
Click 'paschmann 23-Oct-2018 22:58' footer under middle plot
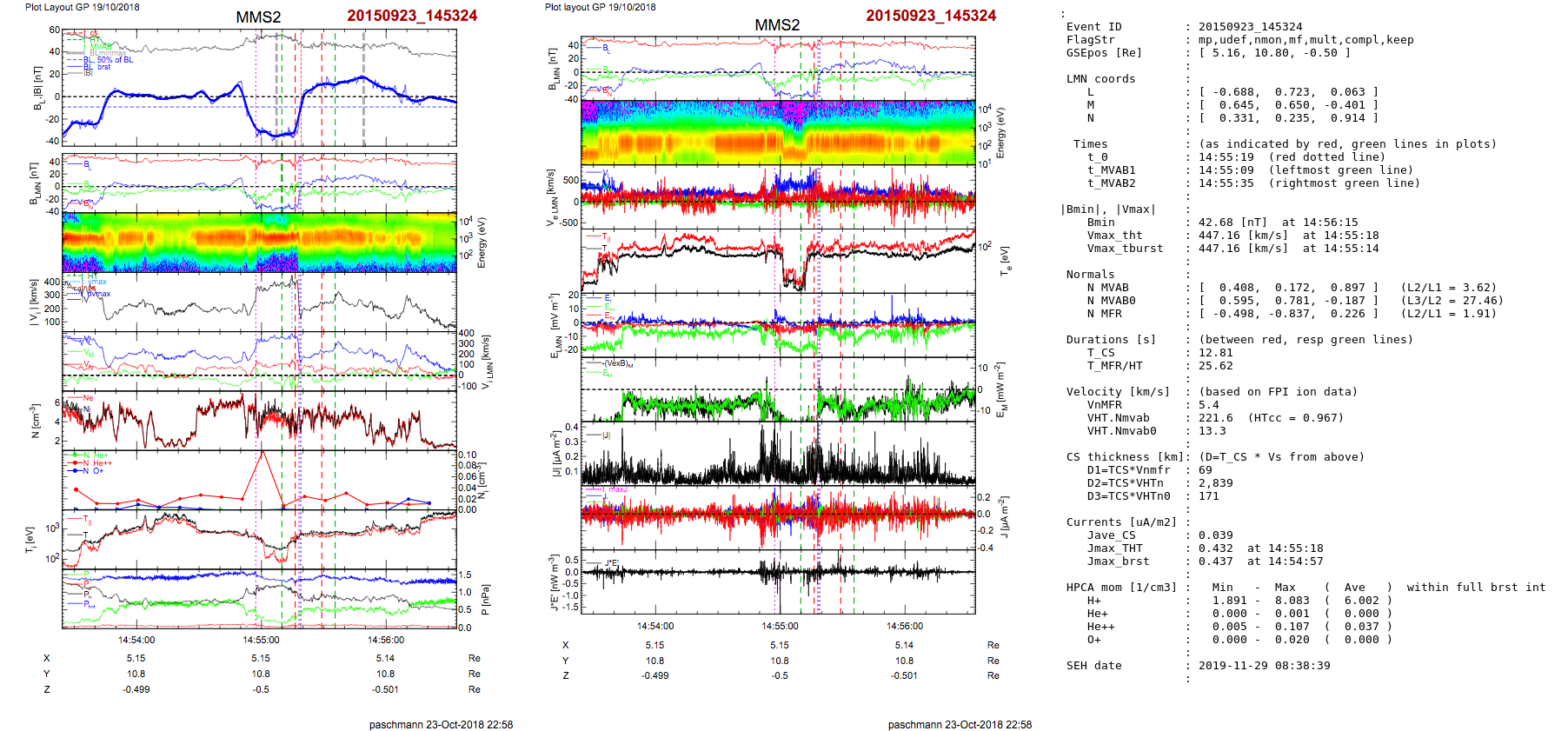(960, 725)
